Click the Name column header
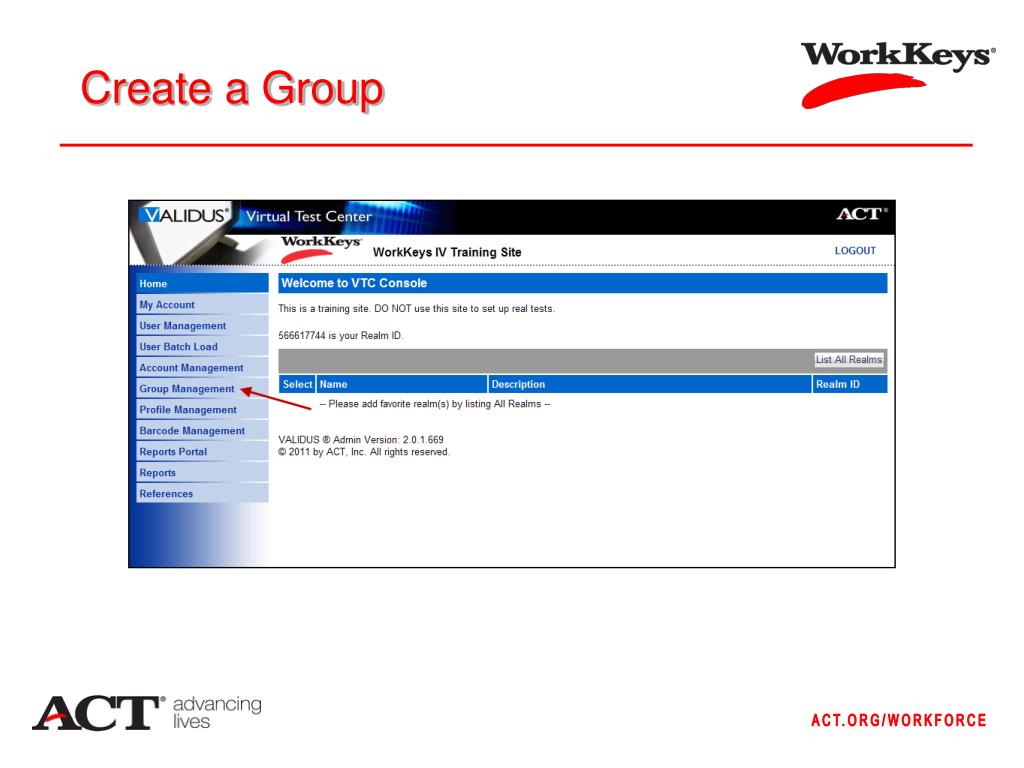Image resolution: width=1024 pixels, height=768 pixels. [x=402, y=384]
